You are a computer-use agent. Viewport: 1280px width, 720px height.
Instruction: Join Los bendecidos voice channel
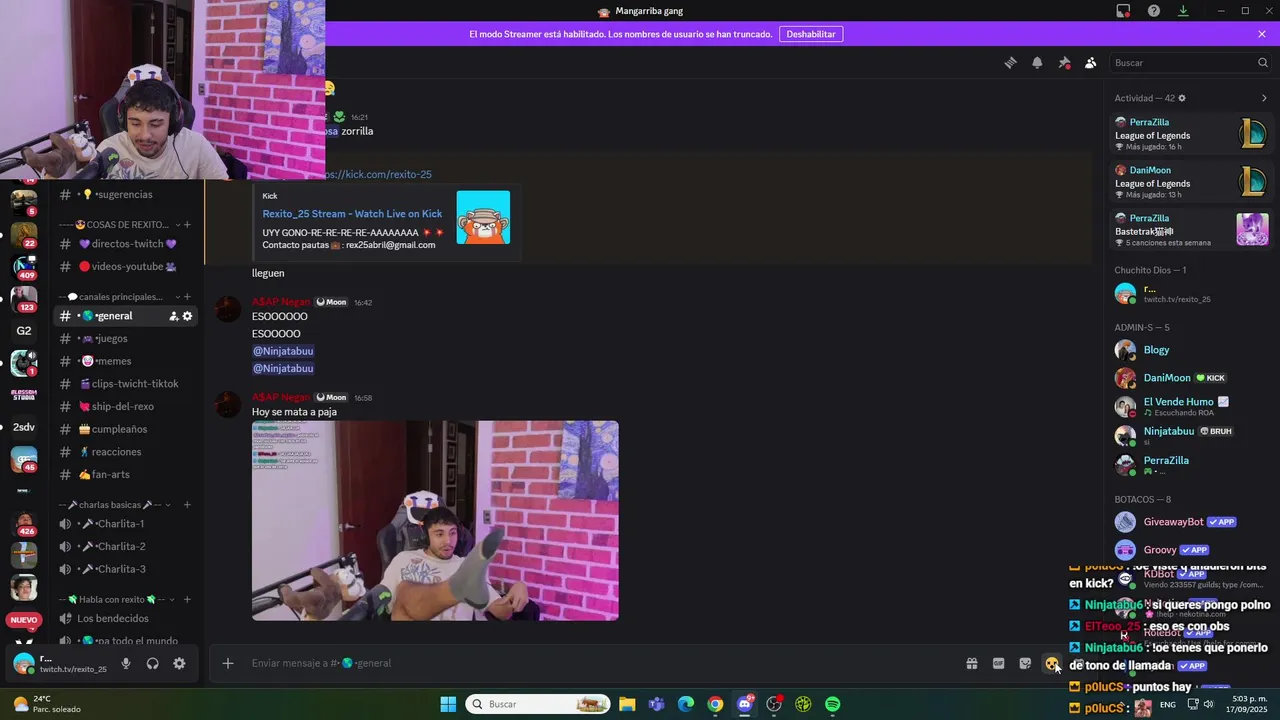click(127, 619)
